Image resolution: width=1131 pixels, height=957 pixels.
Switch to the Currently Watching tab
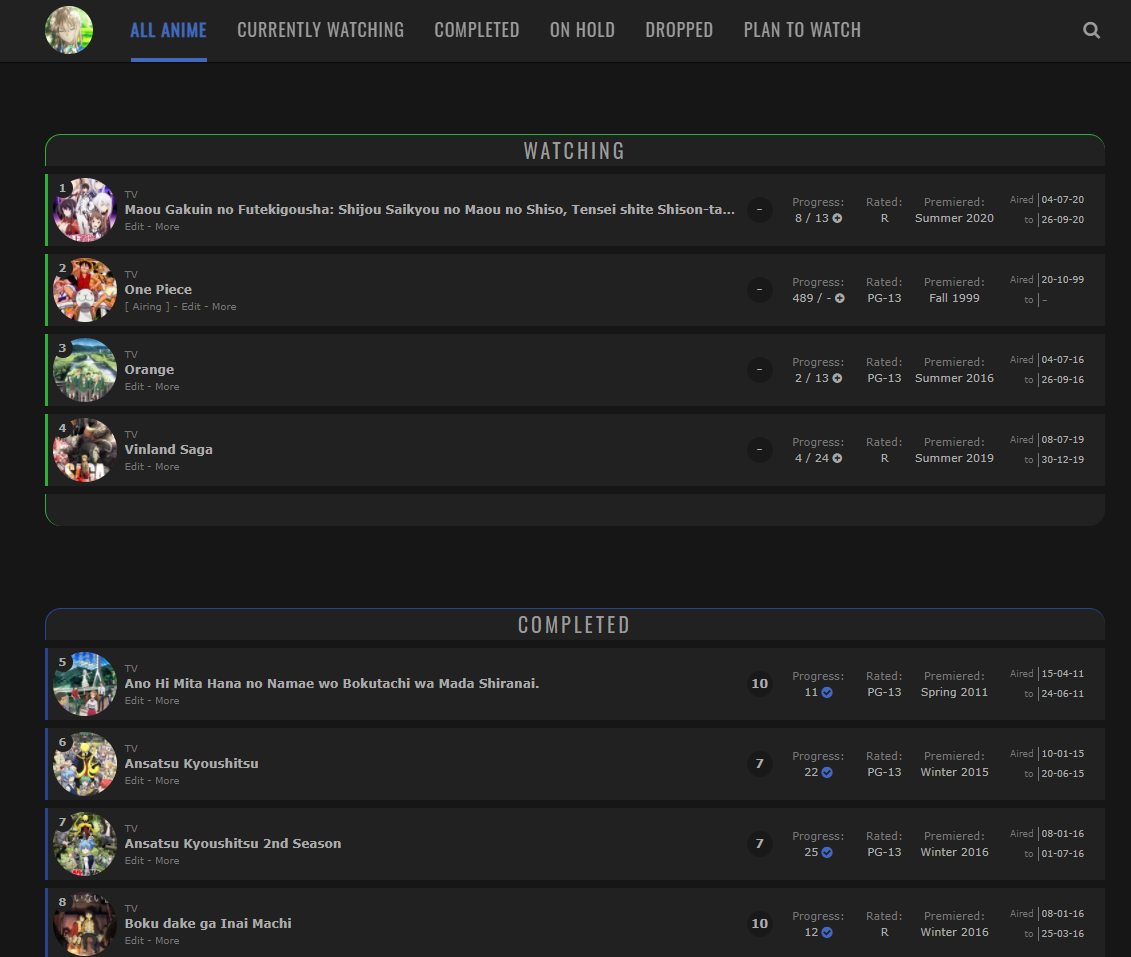pyautogui.click(x=320, y=30)
